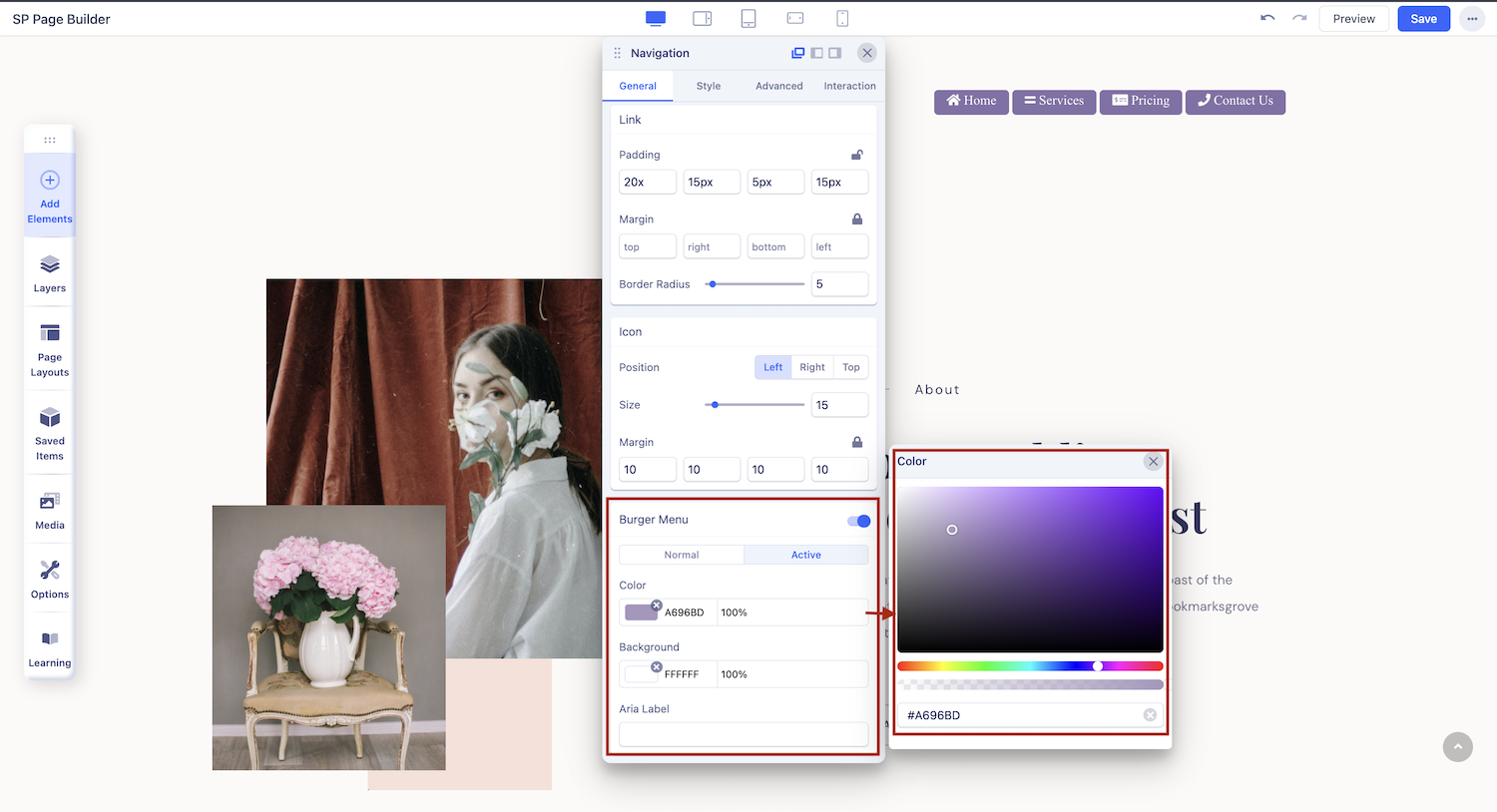The image size is (1497, 812).
Task: Unlock the Link margin lock
Action: (x=856, y=219)
